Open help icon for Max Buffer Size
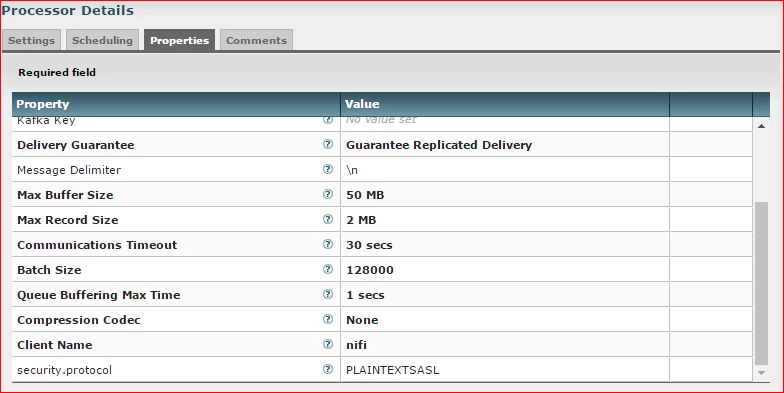 (328, 194)
